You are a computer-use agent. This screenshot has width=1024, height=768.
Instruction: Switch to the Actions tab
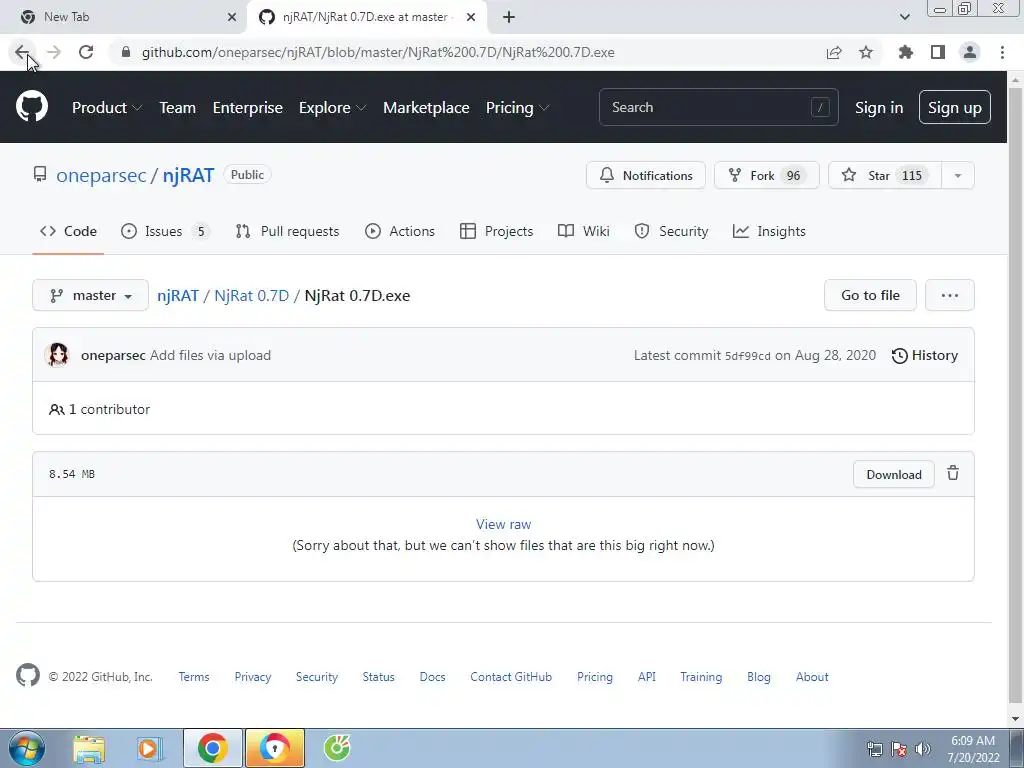[400, 231]
